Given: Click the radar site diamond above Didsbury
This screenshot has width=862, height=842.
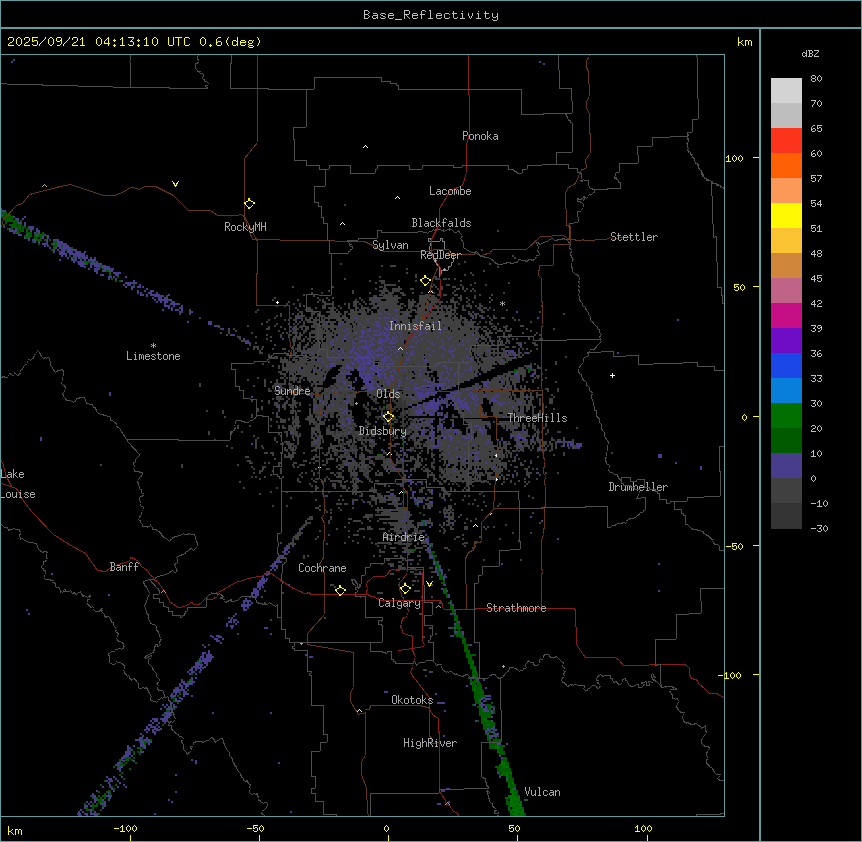Looking at the screenshot, I should (388, 416).
